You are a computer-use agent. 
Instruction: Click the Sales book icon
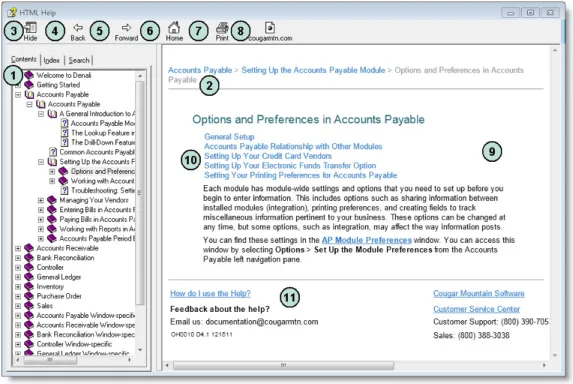pos(29,305)
